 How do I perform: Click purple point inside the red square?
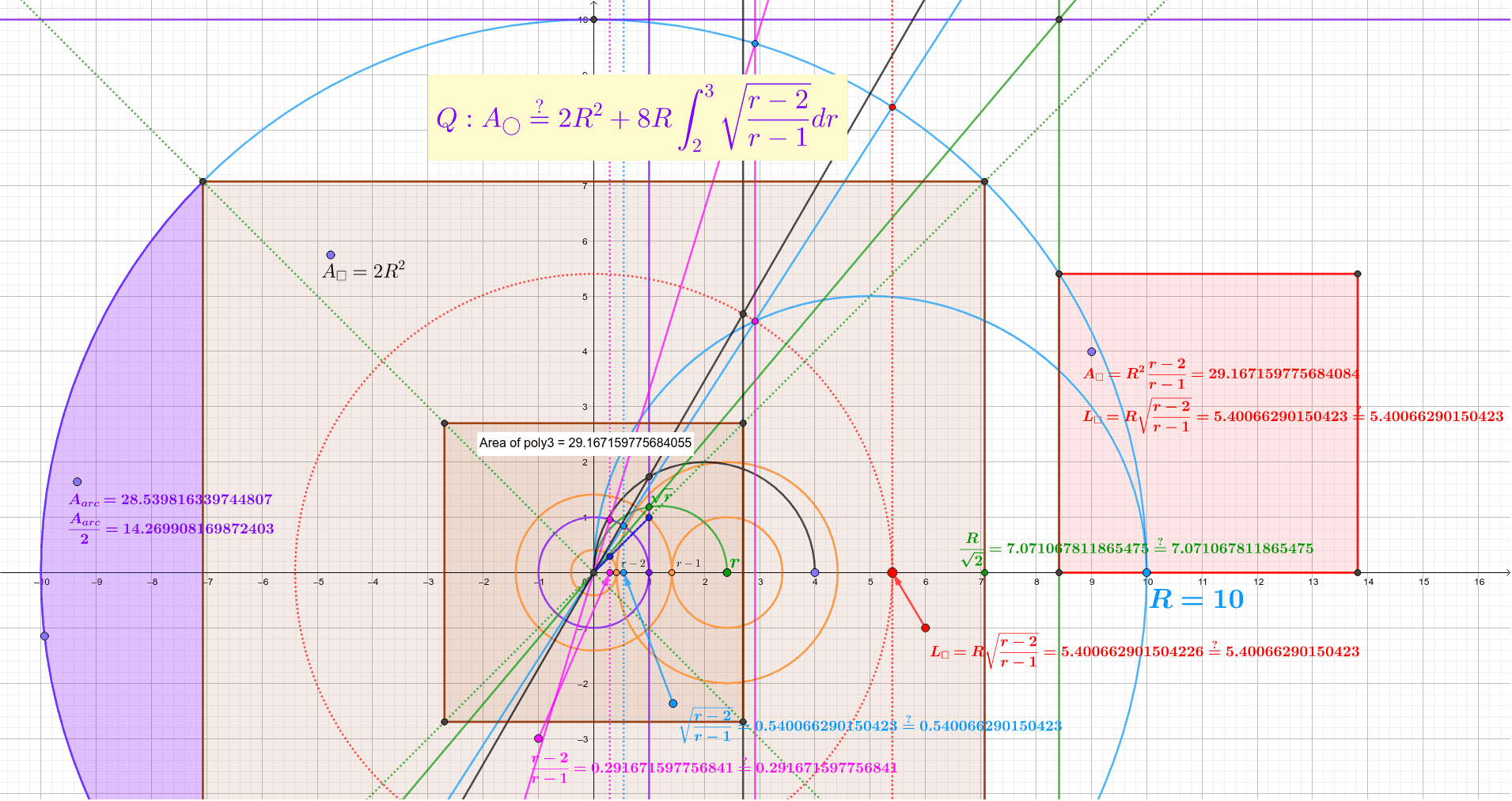tap(1092, 351)
